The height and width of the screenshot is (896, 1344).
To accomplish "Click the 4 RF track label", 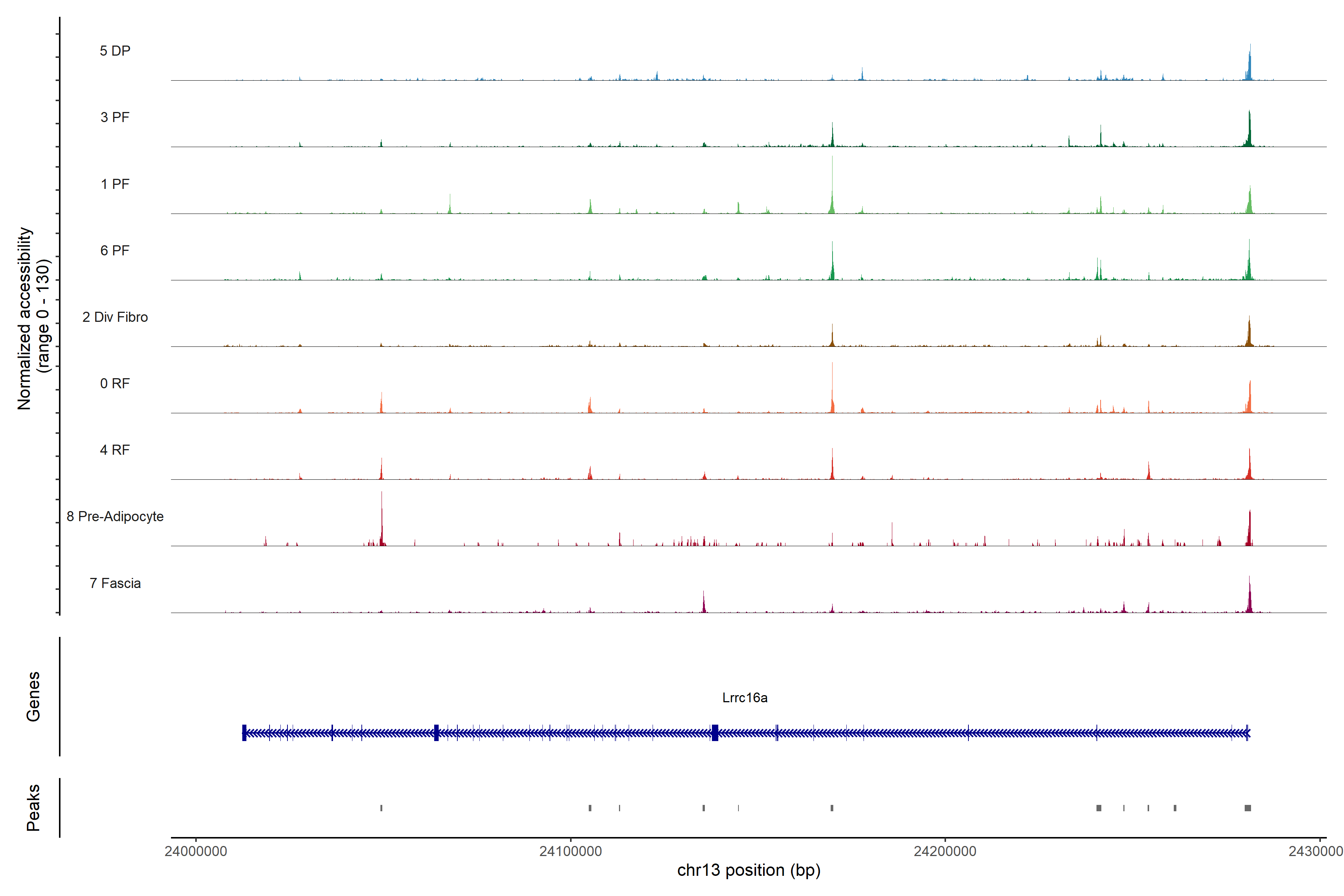I will [x=115, y=450].
